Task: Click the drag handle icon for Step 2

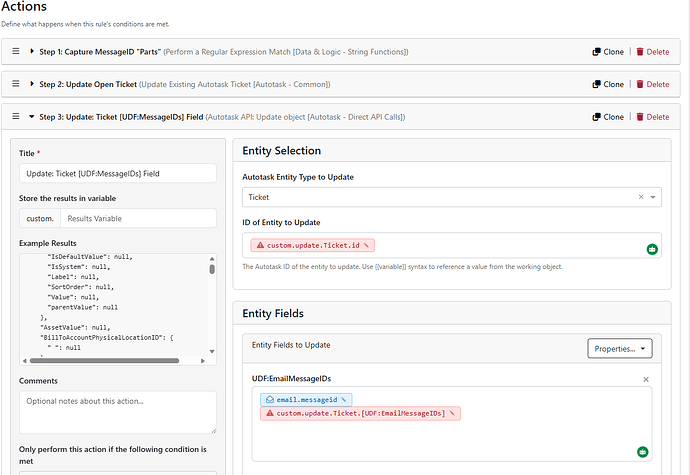Action: (x=16, y=84)
